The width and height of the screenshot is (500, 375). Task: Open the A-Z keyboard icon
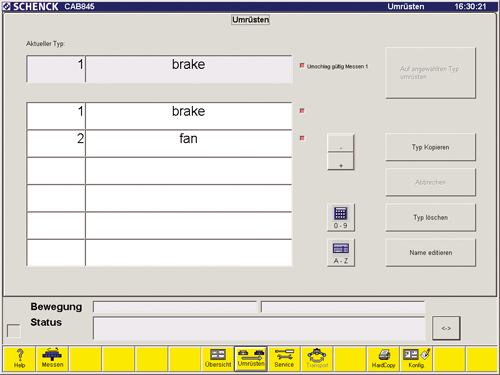(x=341, y=253)
